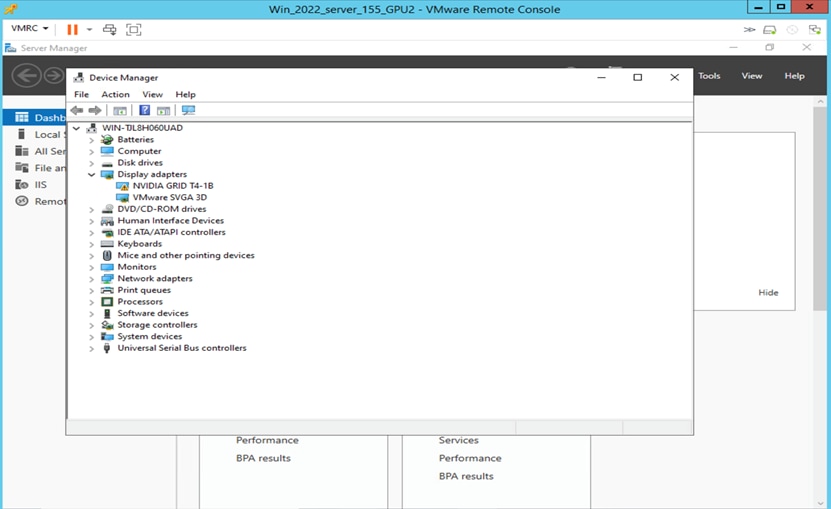Open Performance link under Services
831x509 pixels.
pyautogui.click(x=470, y=458)
